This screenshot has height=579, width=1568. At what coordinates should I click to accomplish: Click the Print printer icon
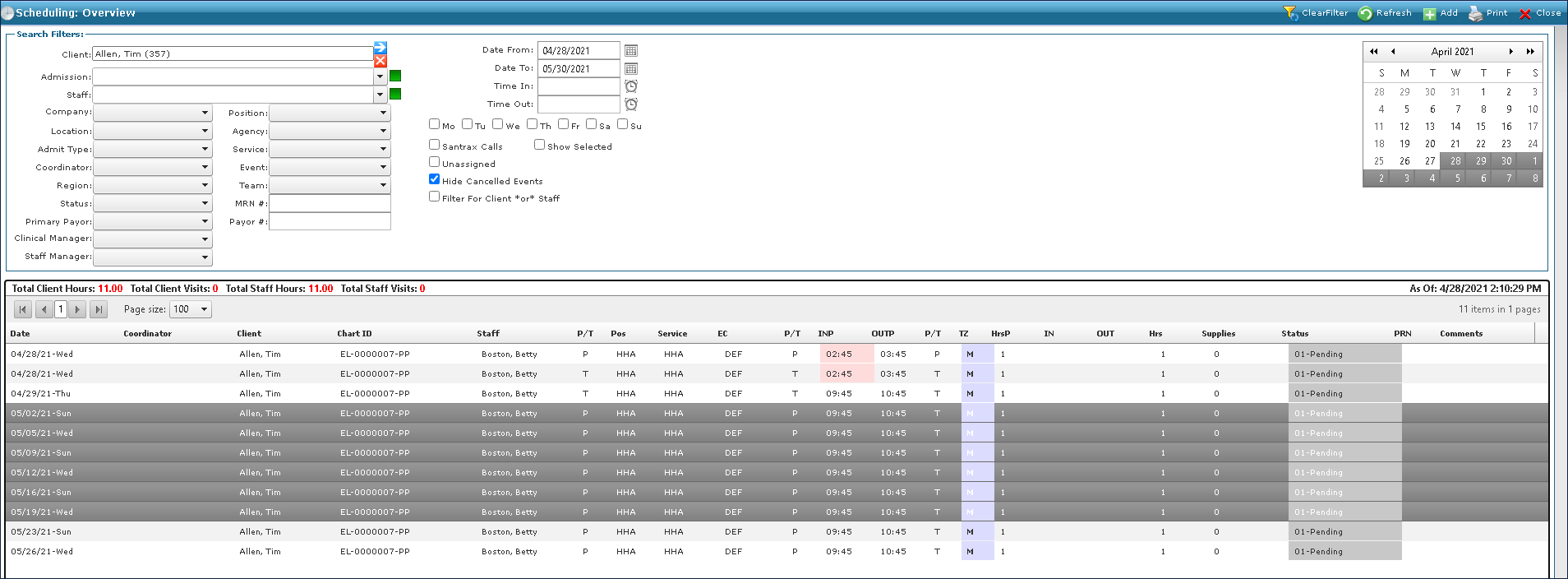point(1476,13)
